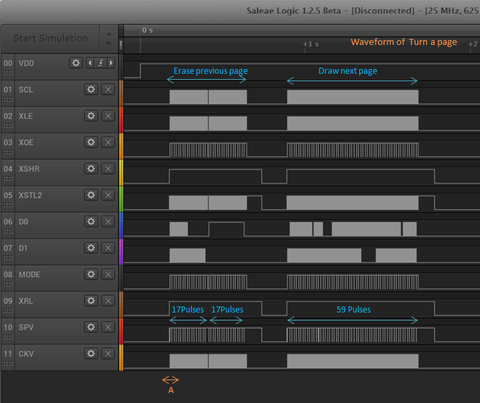The image size is (480, 403).
Task: Click the +1 s time marker
Action: (x=311, y=44)
